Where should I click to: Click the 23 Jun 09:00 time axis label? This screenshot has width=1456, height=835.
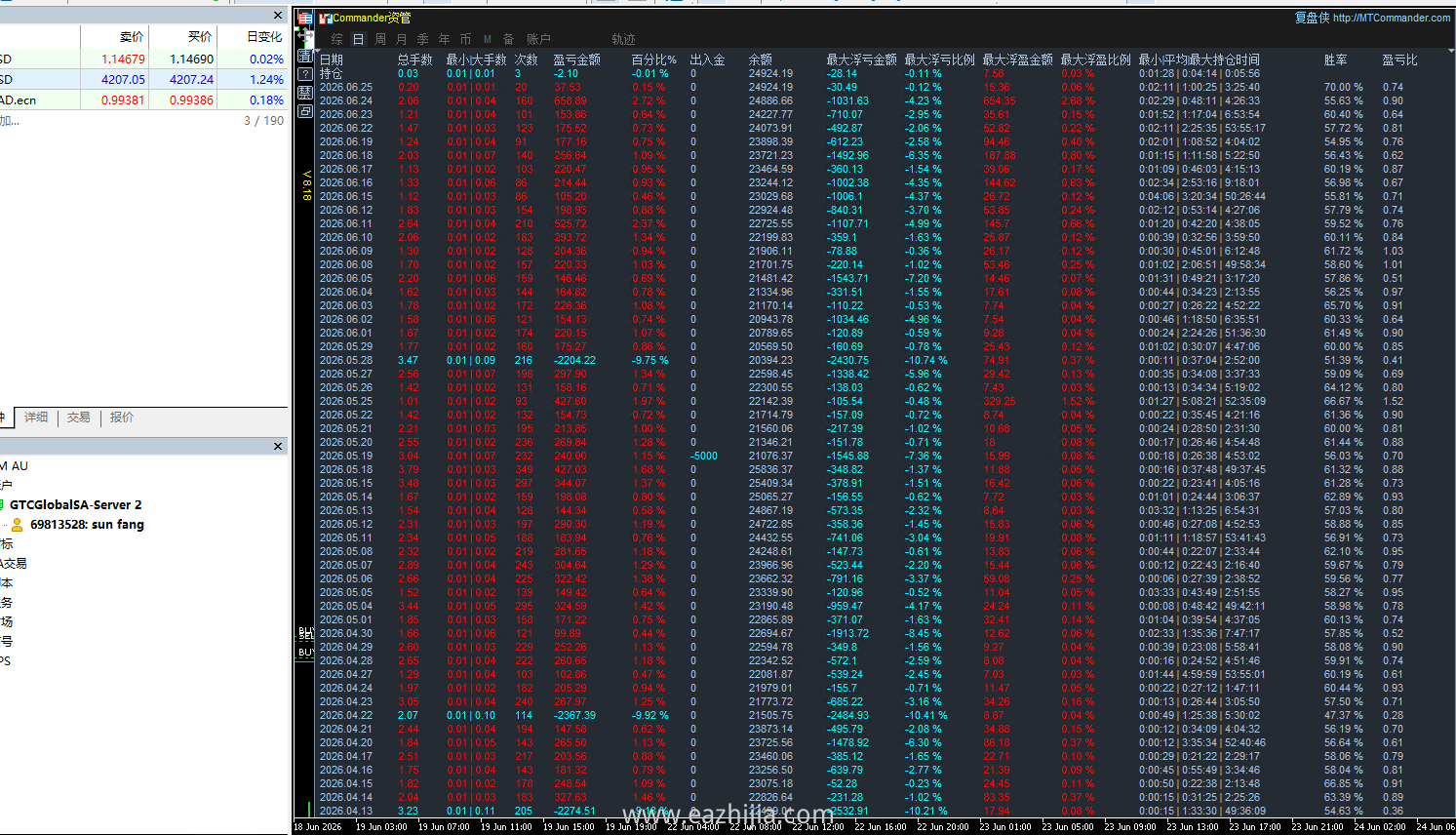tap(1130, 826)
